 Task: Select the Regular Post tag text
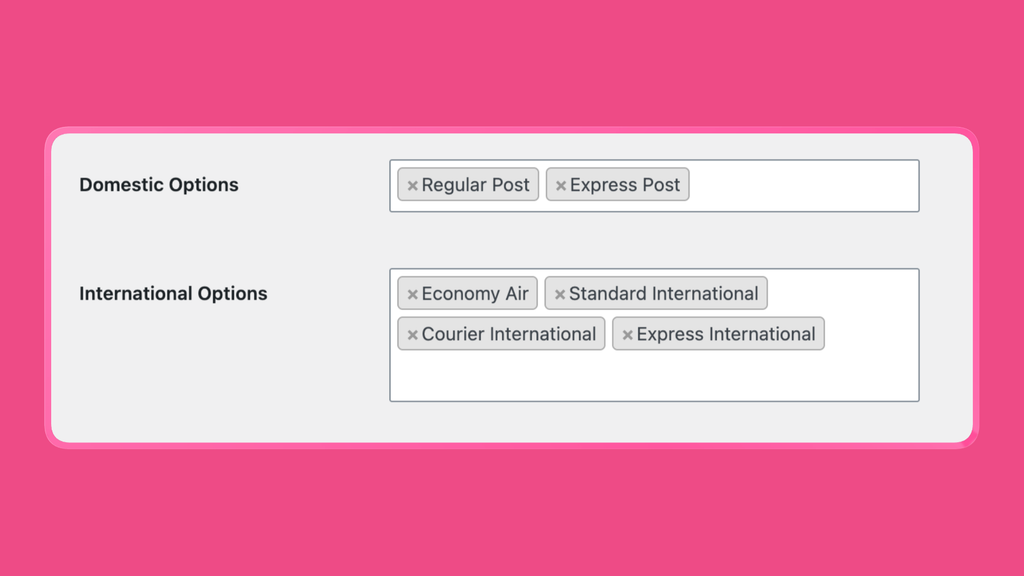[x=475, y=185]
